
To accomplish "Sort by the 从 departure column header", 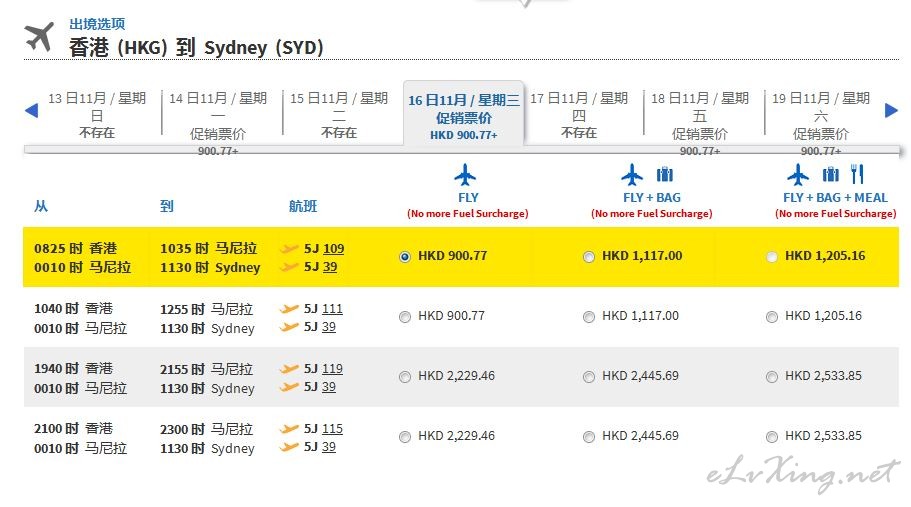I will click(41, 206).
